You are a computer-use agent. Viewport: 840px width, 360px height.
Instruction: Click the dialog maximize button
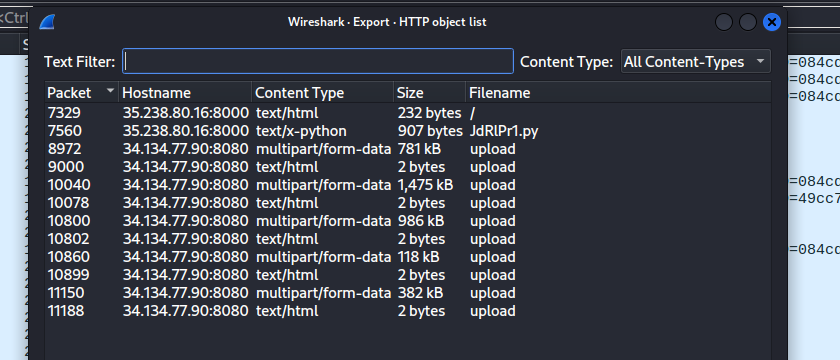click(748, 22)
